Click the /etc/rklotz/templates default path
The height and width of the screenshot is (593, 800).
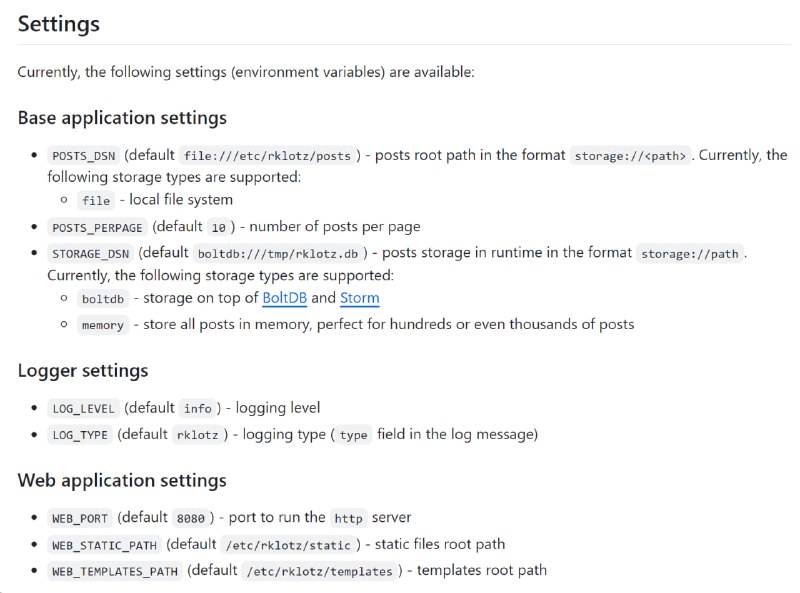pyautogui.click(x=319, y=572)
